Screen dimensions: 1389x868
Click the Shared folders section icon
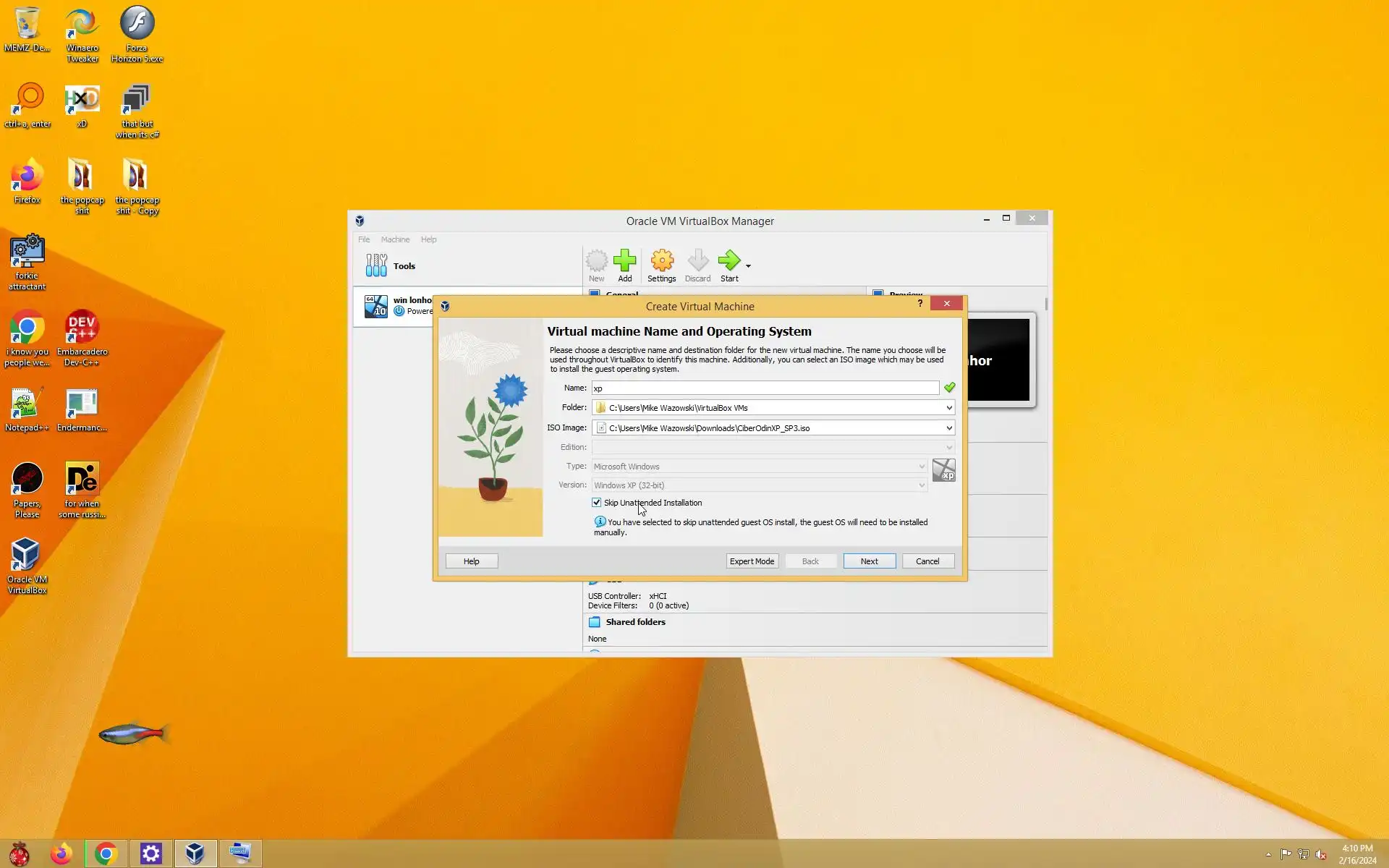595,622
